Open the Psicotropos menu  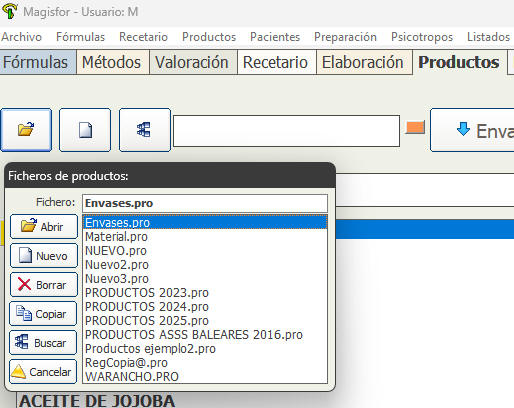[422, 37]
